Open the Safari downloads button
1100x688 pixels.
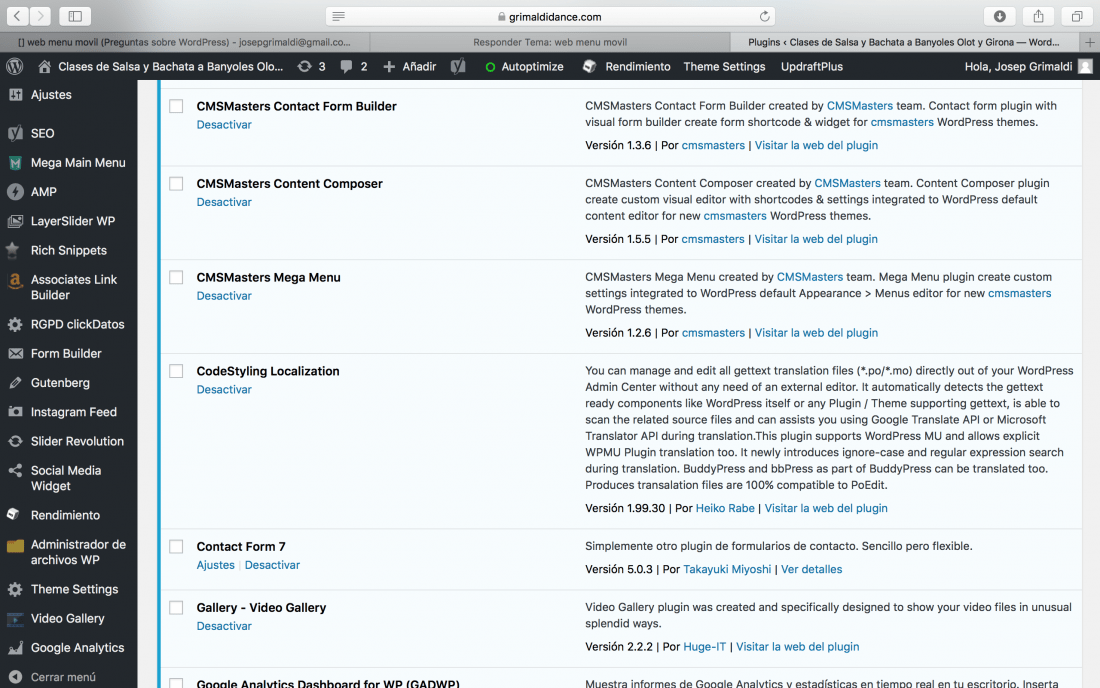(1000, 16)
